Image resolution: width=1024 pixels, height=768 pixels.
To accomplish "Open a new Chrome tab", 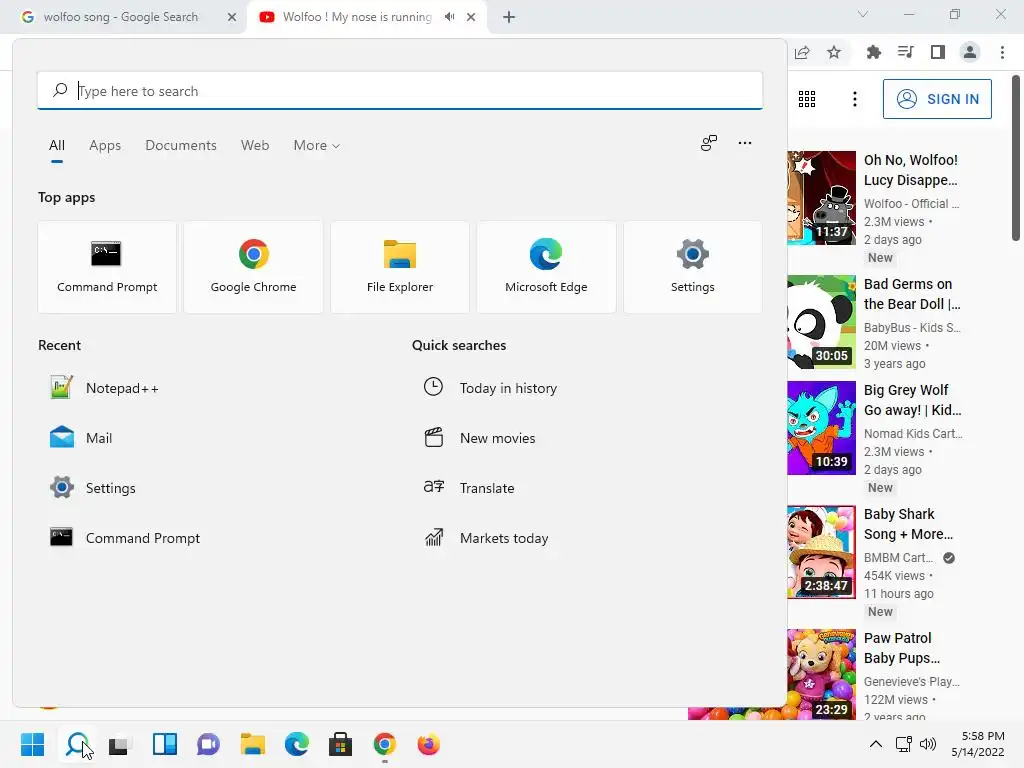I will (x=509, y=17).
